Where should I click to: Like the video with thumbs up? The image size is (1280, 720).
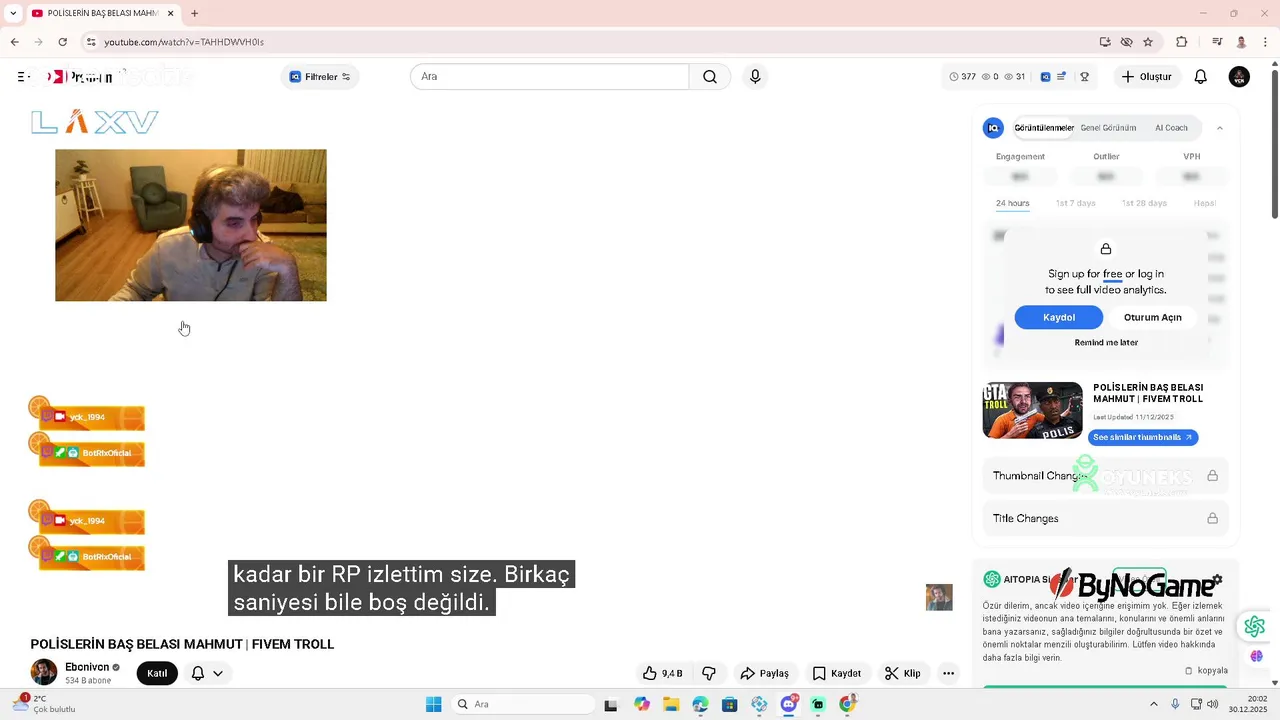coord(662,673)
